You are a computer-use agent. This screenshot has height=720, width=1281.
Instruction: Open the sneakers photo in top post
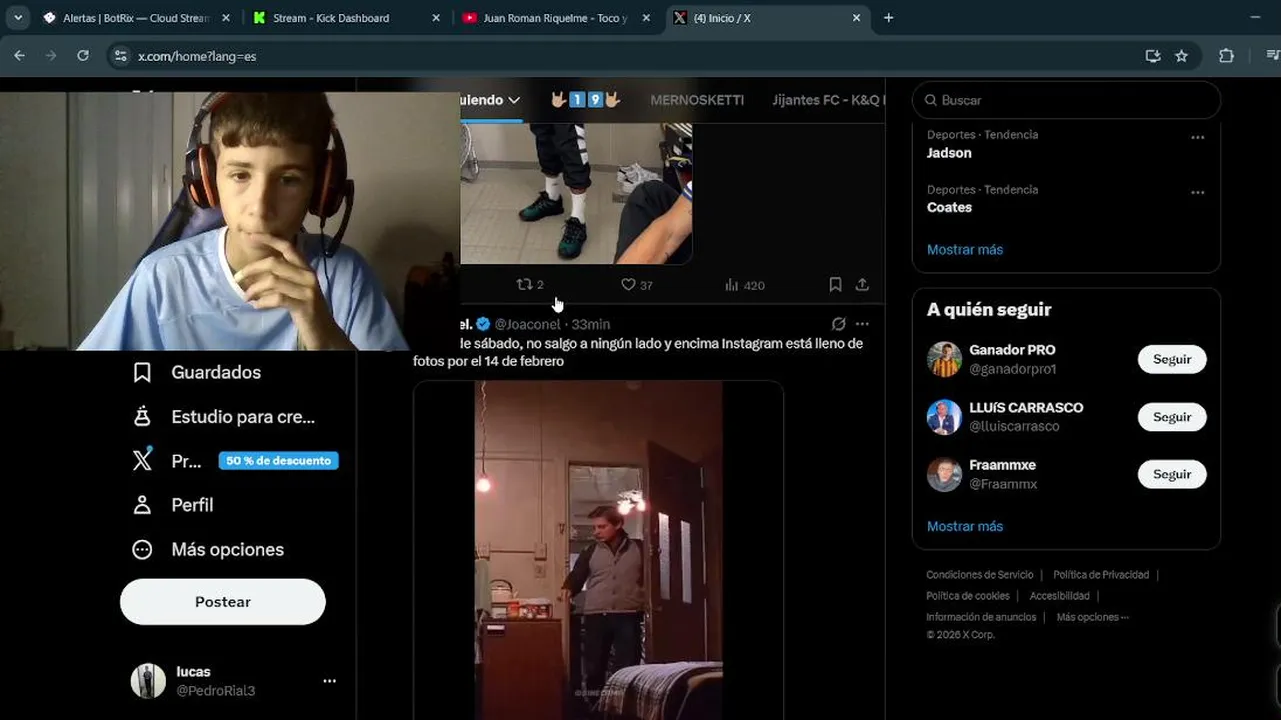[x=576, y=193]
